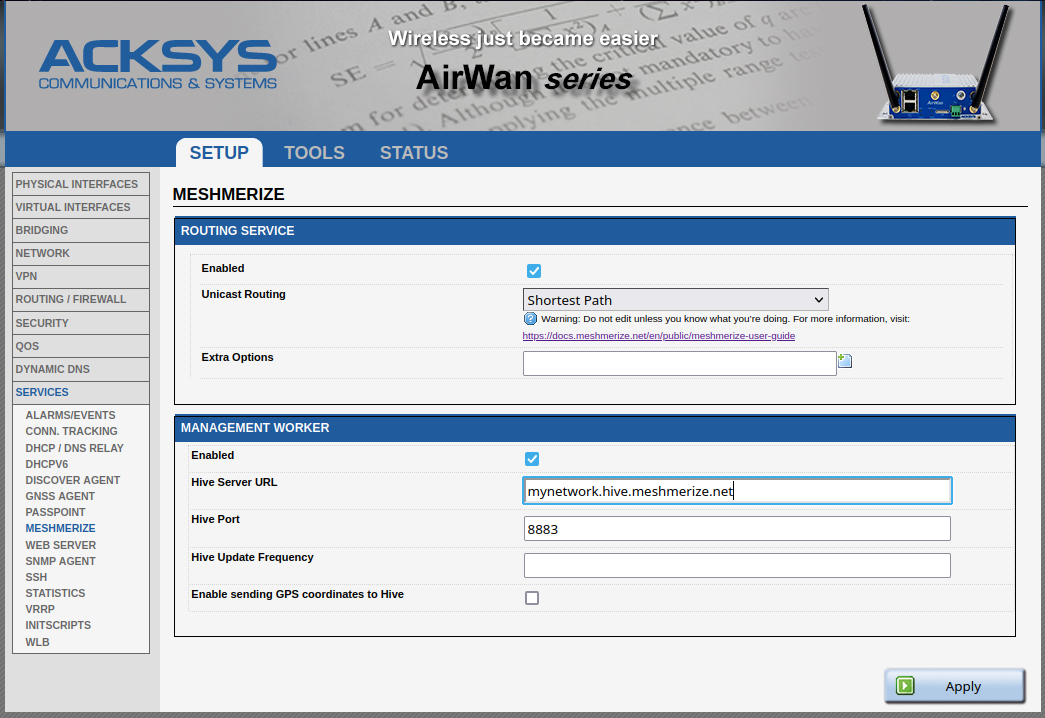Disable the Routing Service Enabled checkbox
This screenshot has width=1045, height=718.
coord(534,271)
